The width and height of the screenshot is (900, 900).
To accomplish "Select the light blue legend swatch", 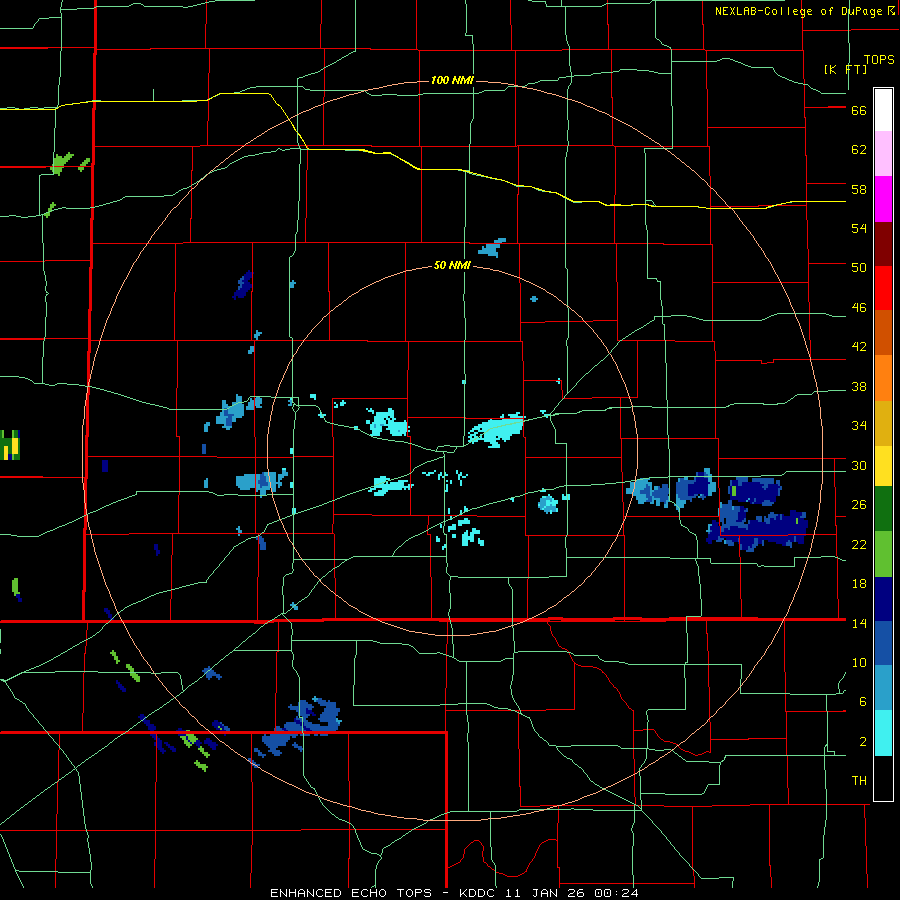I will pyautogui.click(x=883, y=688).
